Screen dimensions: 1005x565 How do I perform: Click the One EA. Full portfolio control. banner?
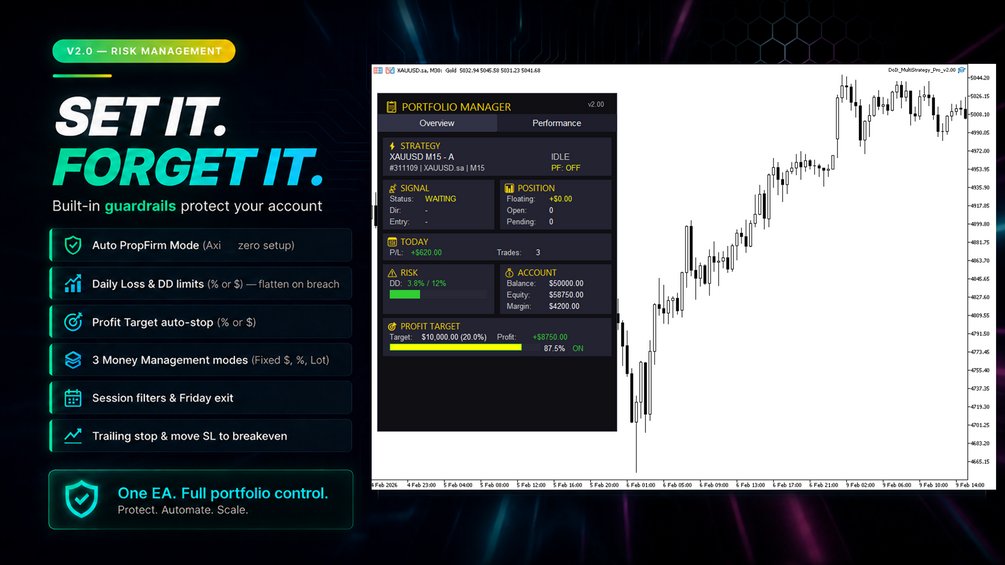tap(201, 500)
